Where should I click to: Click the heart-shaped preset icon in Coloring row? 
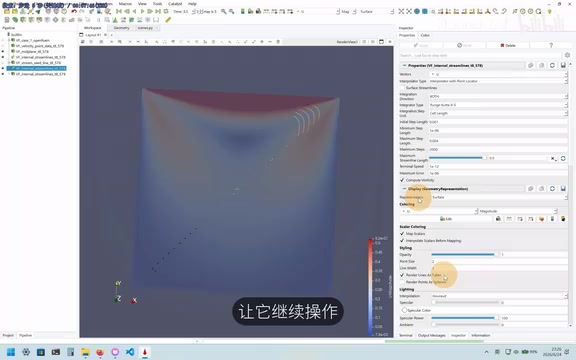click(x=541, y=219)
